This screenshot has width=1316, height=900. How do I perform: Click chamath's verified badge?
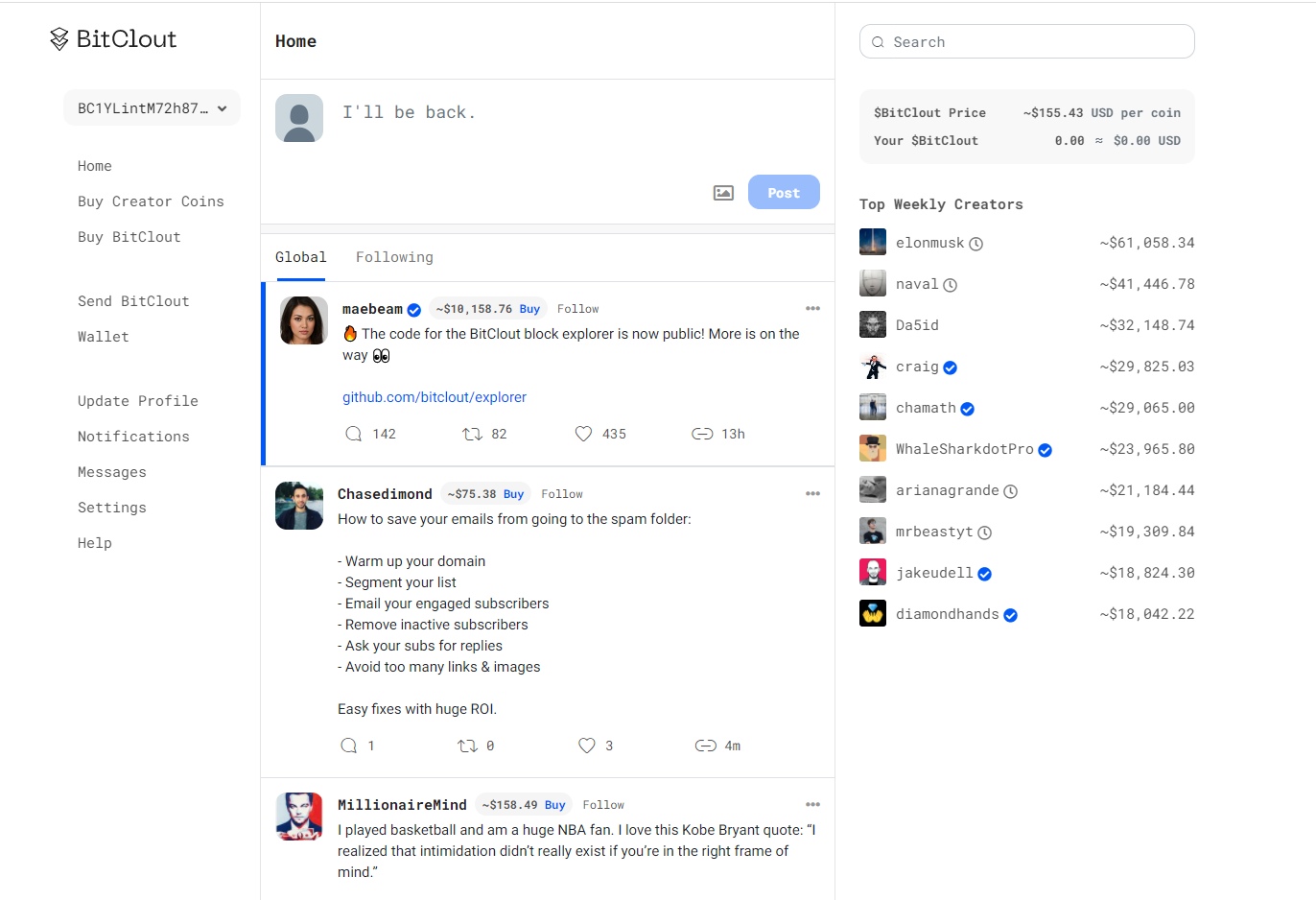[x=967, y=409]
